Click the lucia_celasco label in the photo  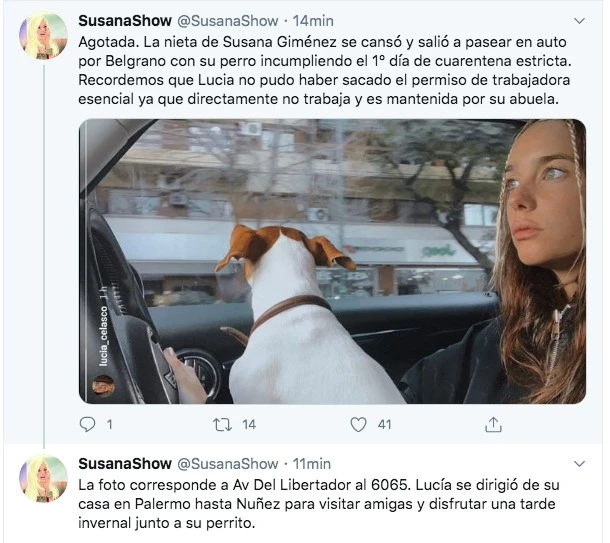pos(104,336)
